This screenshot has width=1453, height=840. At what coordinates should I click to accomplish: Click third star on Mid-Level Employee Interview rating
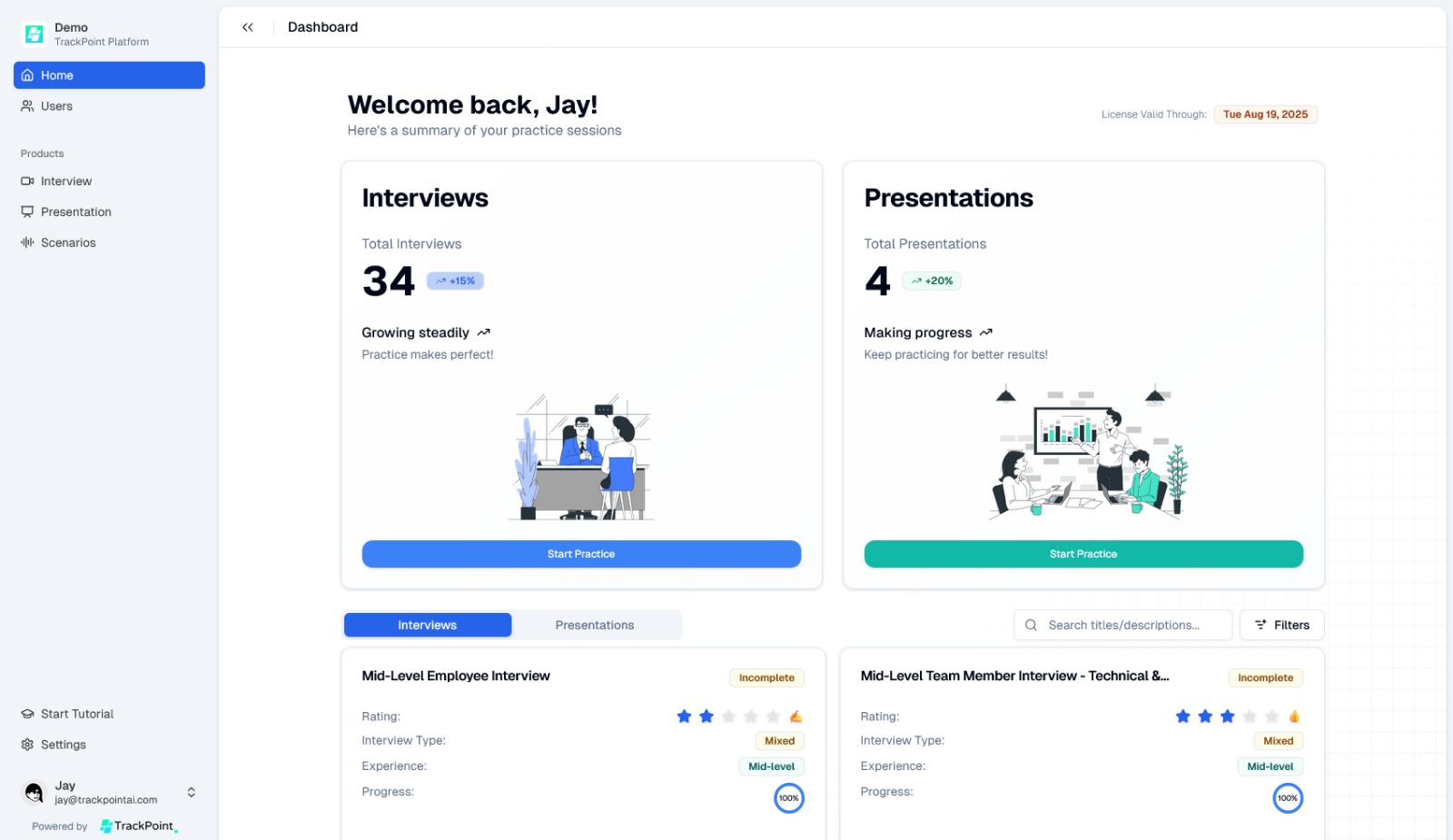point(728,716)
